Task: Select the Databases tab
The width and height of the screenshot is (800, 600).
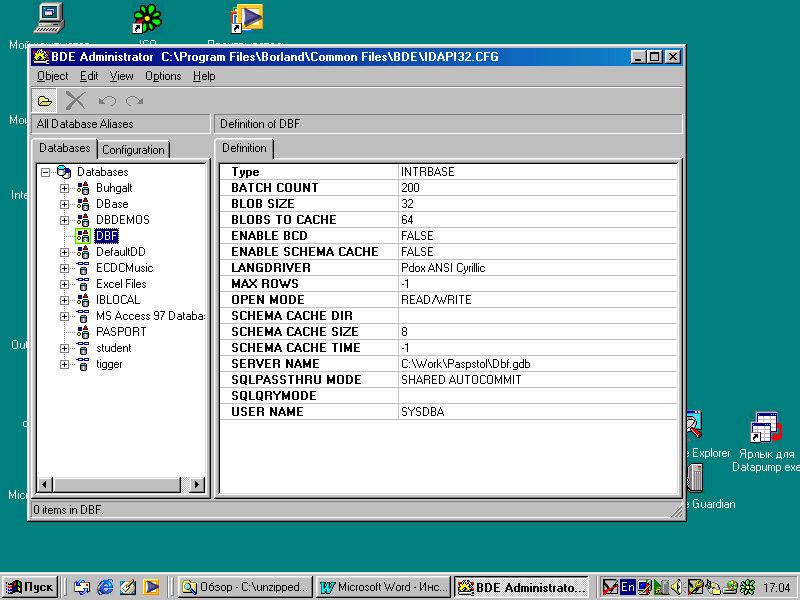Action: point(64,148)
